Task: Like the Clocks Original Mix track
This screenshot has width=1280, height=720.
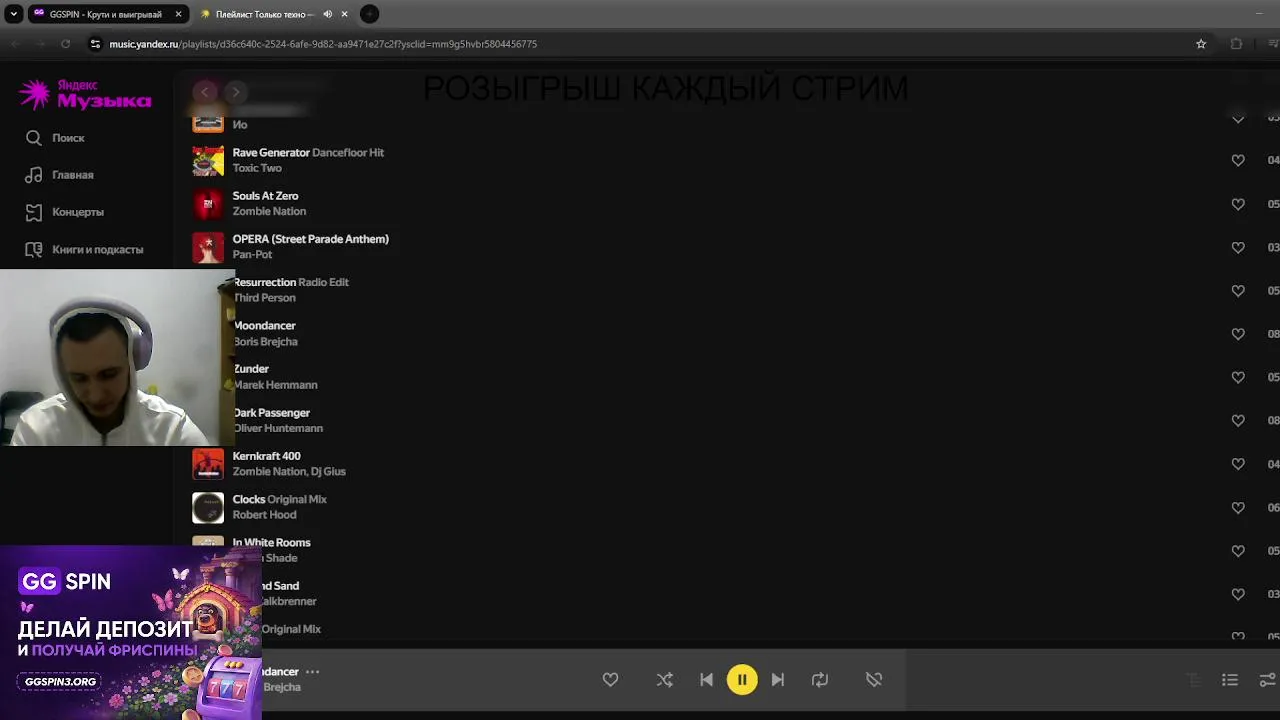Action: point(1238,507)
